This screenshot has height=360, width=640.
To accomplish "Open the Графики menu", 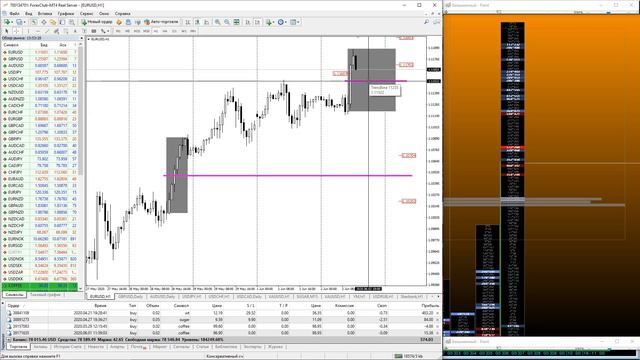I will [66, 13].
